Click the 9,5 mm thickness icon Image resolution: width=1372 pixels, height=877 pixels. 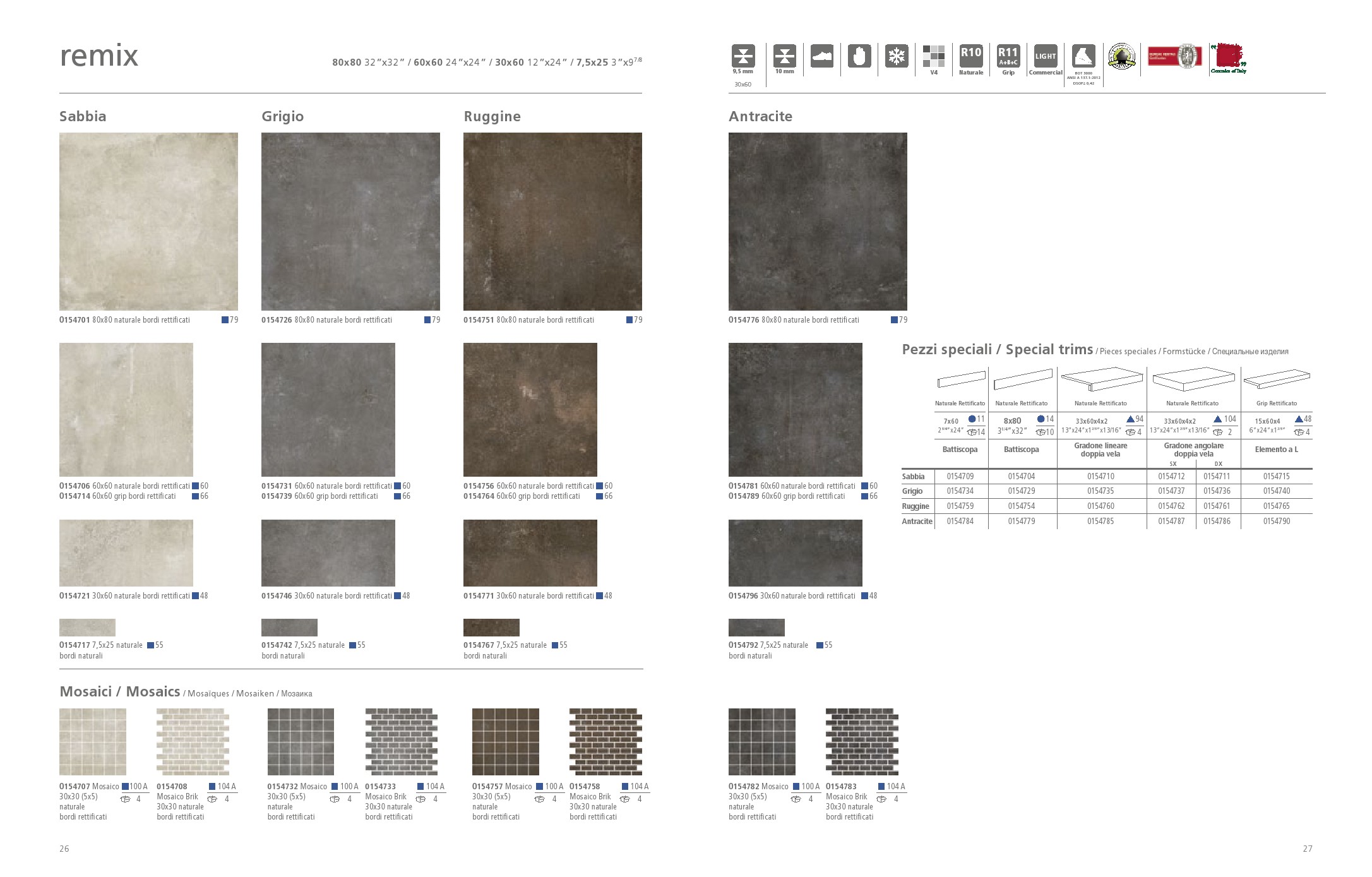tap(743, 56)
